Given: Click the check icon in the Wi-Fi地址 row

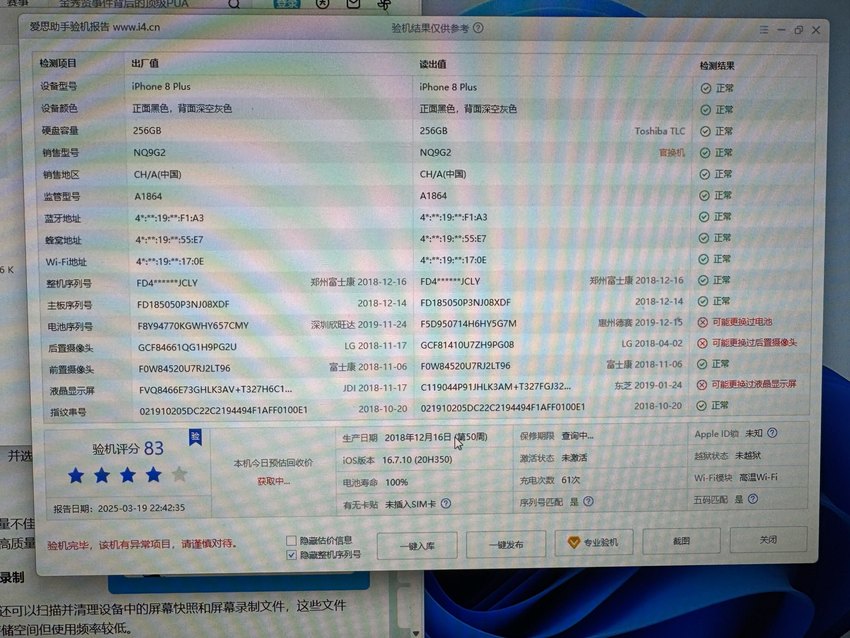Looking at the screenshot, I should tap(703, 259).
